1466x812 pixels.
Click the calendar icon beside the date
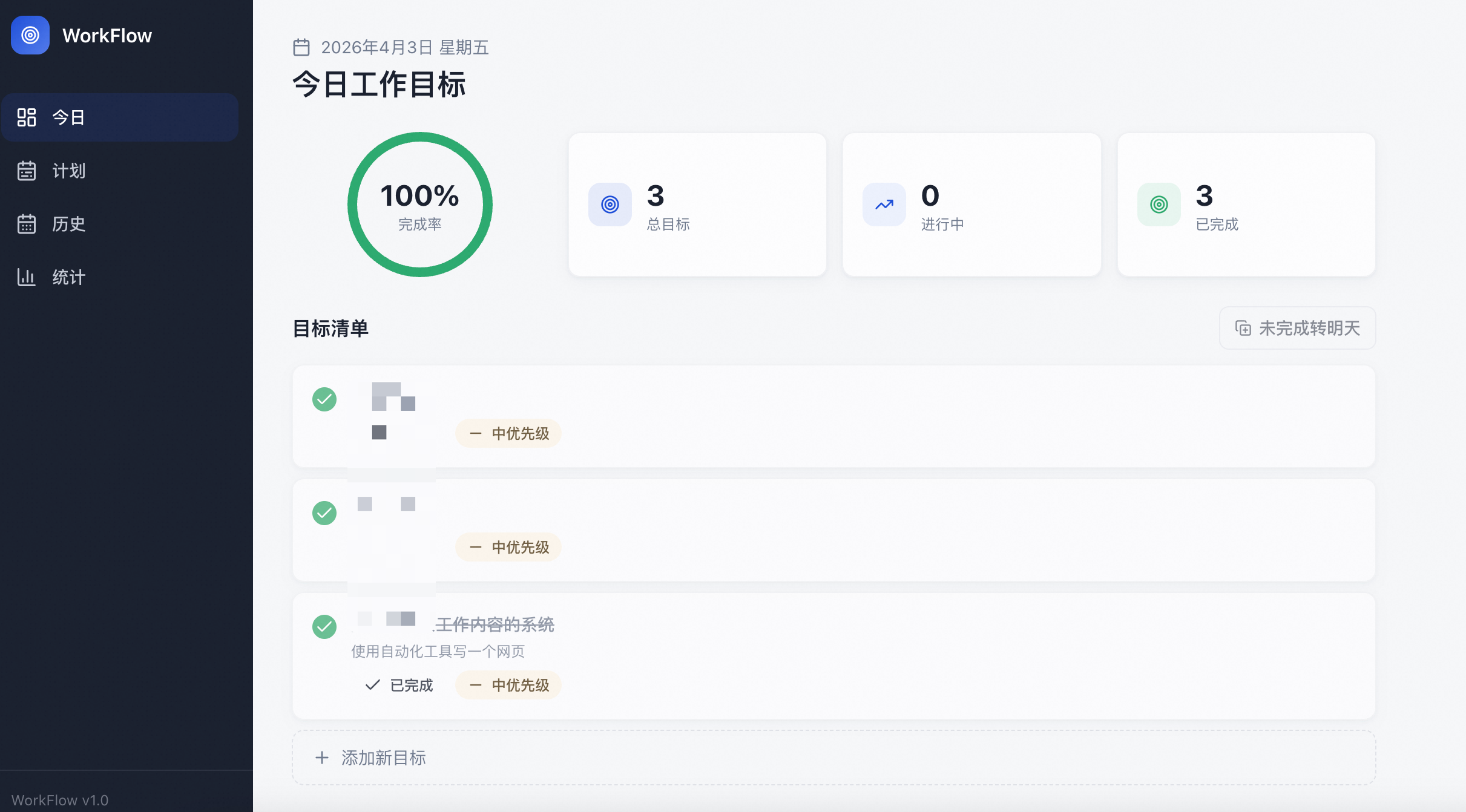click(301, 47)
